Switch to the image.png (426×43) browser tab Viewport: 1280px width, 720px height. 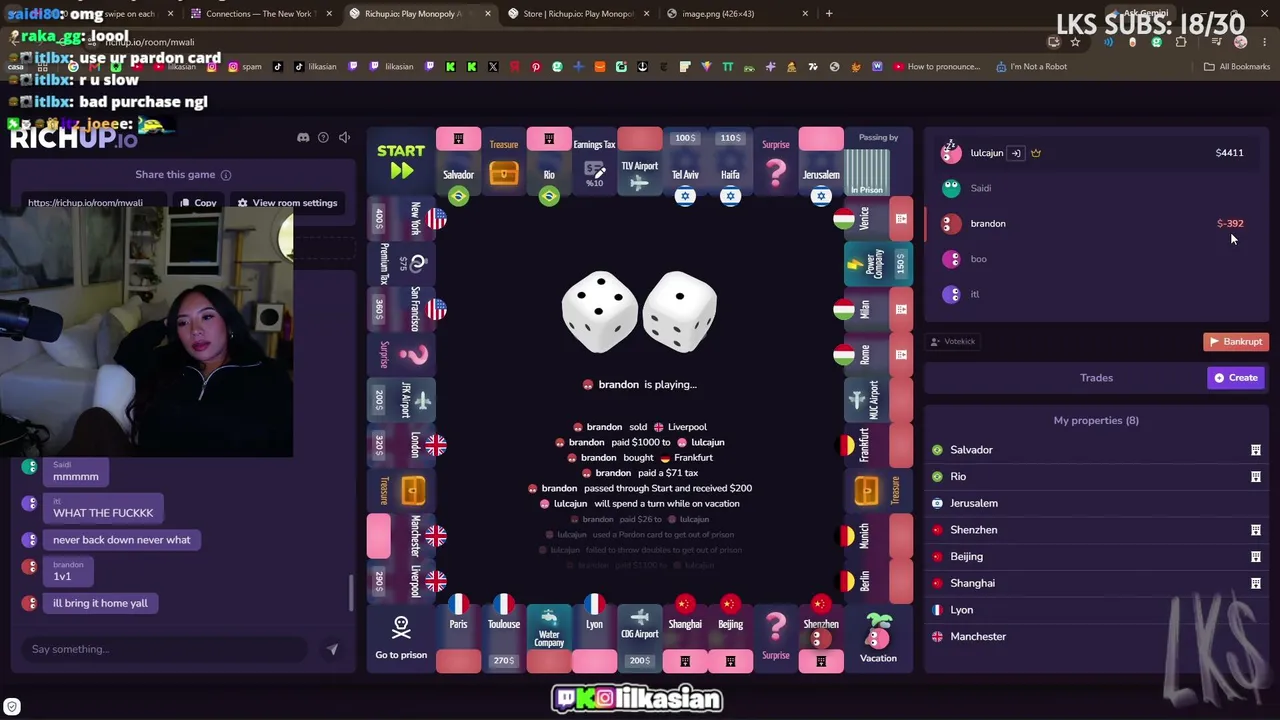tap(736, 14)
